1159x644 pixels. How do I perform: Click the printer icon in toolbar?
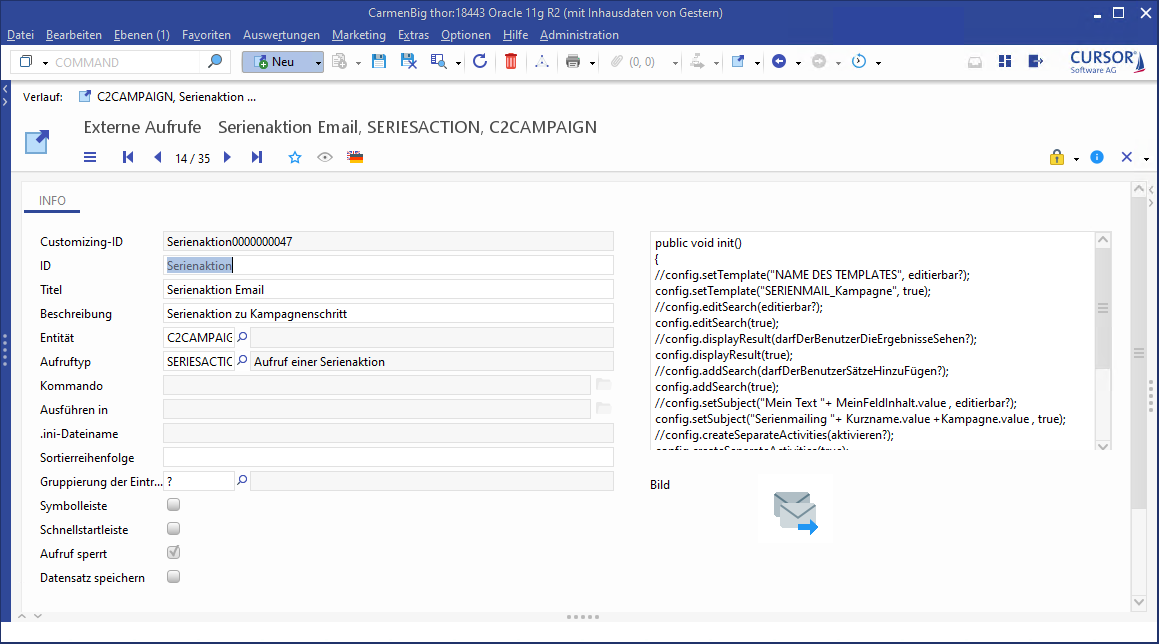pos(573,62)
